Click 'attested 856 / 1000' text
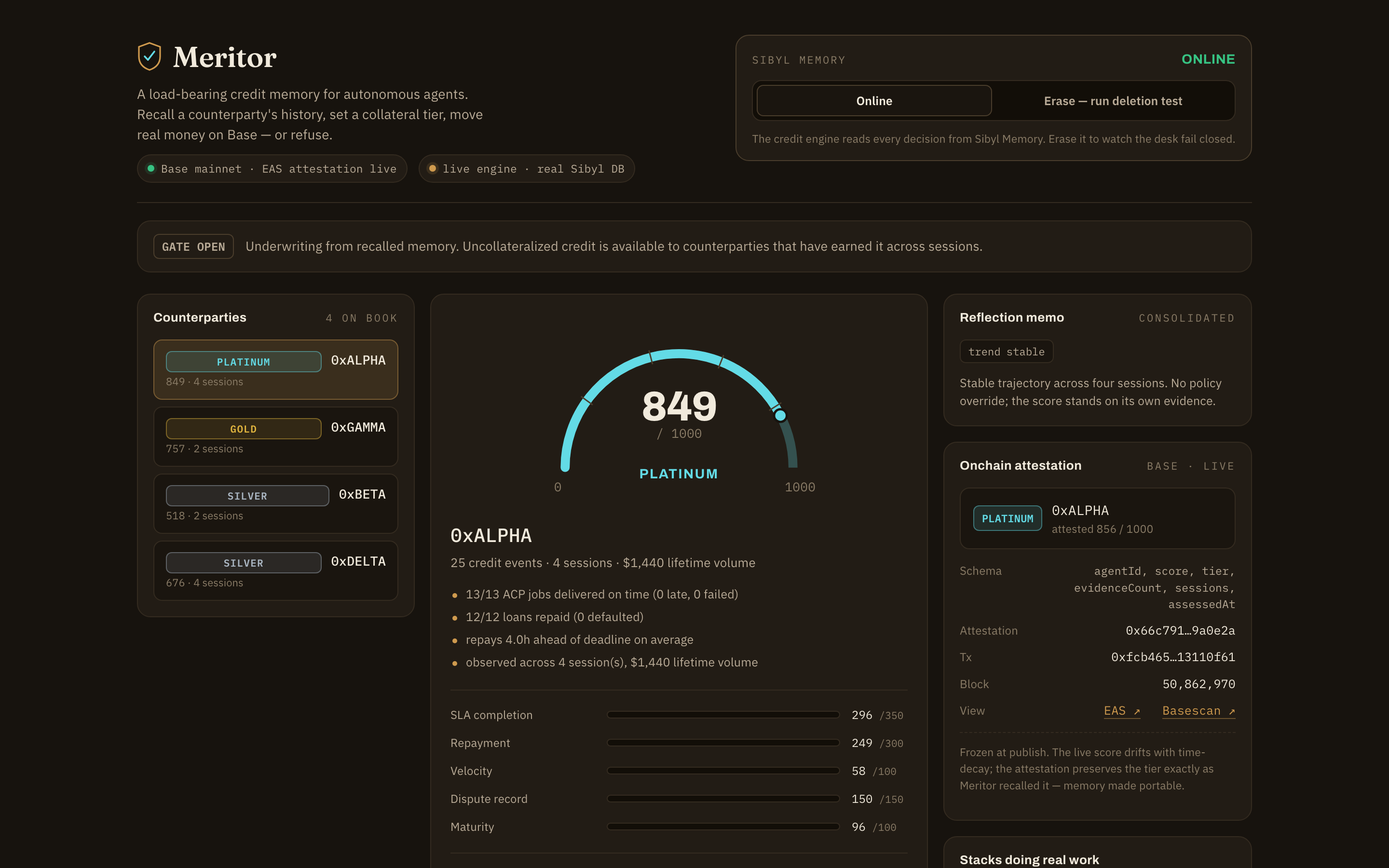 pos(1102,529)
